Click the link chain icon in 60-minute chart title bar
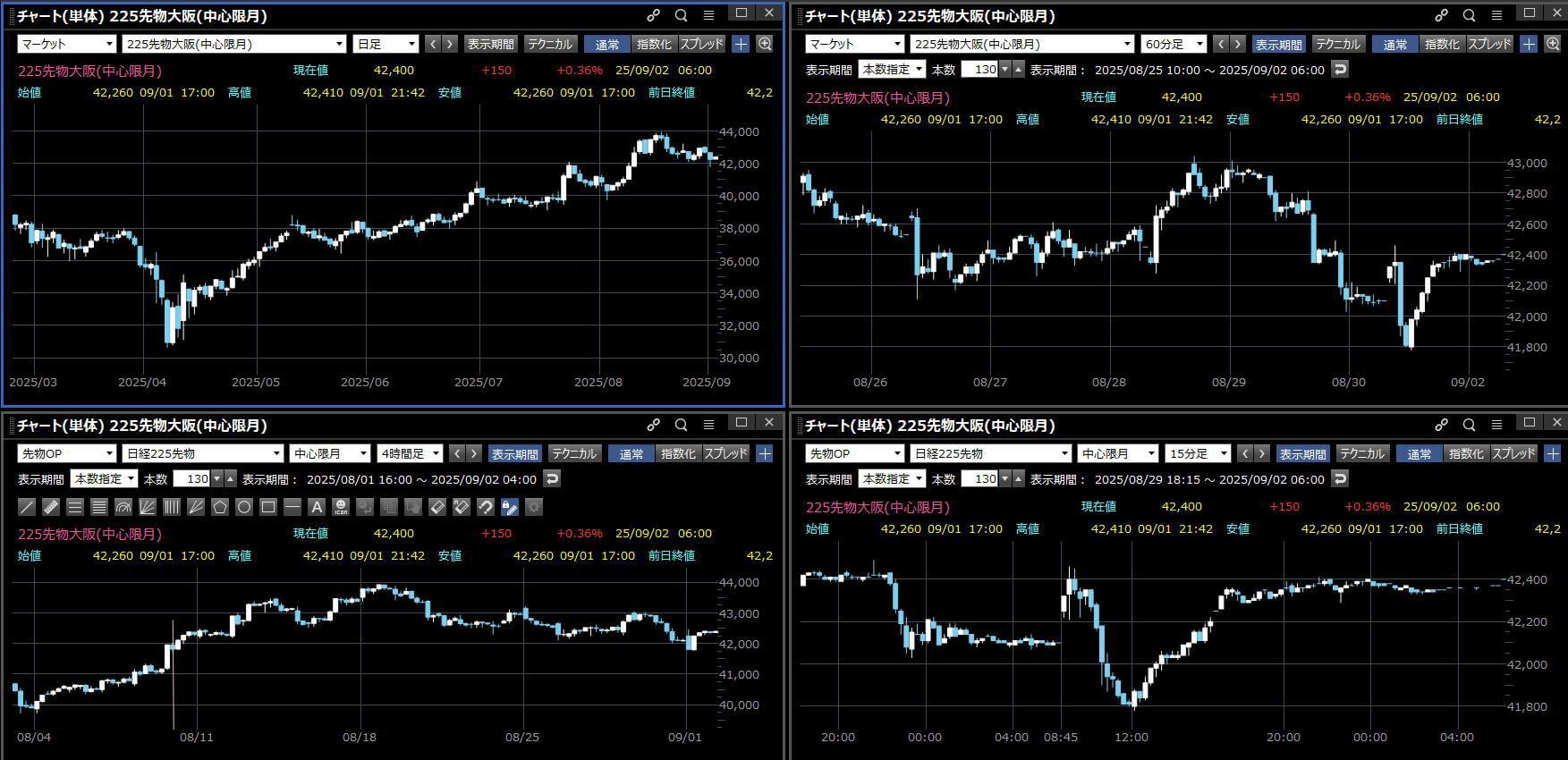 coord(1441,15)
